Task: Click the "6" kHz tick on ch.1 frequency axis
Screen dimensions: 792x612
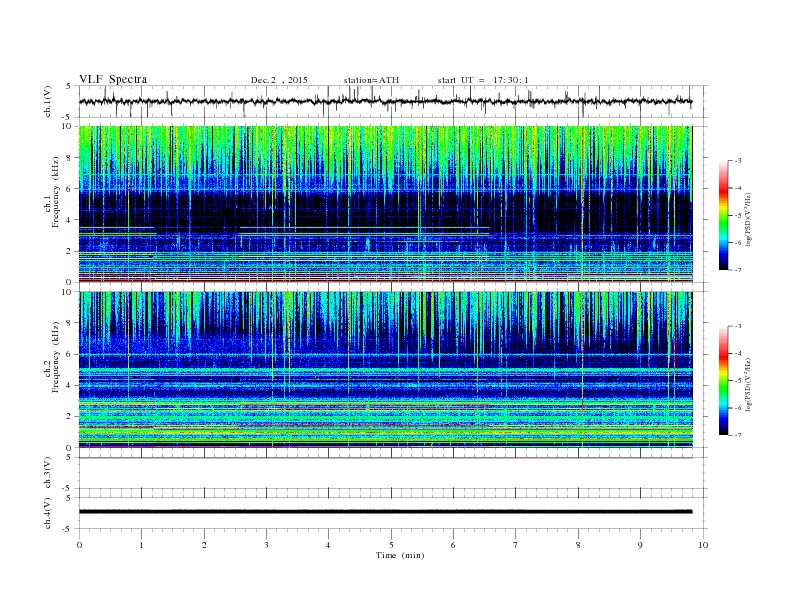Action: [70, 189]
